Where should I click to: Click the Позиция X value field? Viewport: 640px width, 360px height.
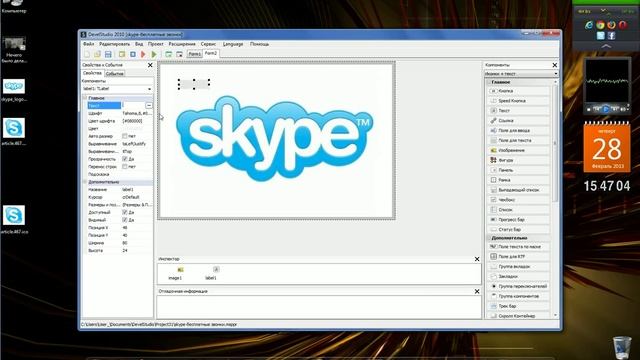point(137,227)
